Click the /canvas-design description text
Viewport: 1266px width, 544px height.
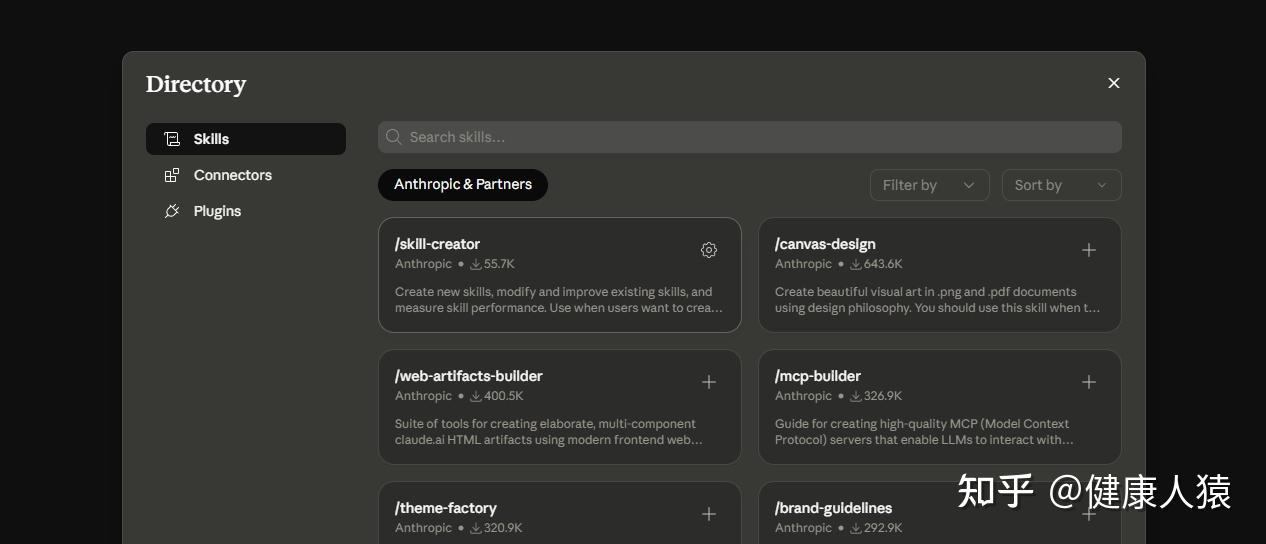(937, 300)
